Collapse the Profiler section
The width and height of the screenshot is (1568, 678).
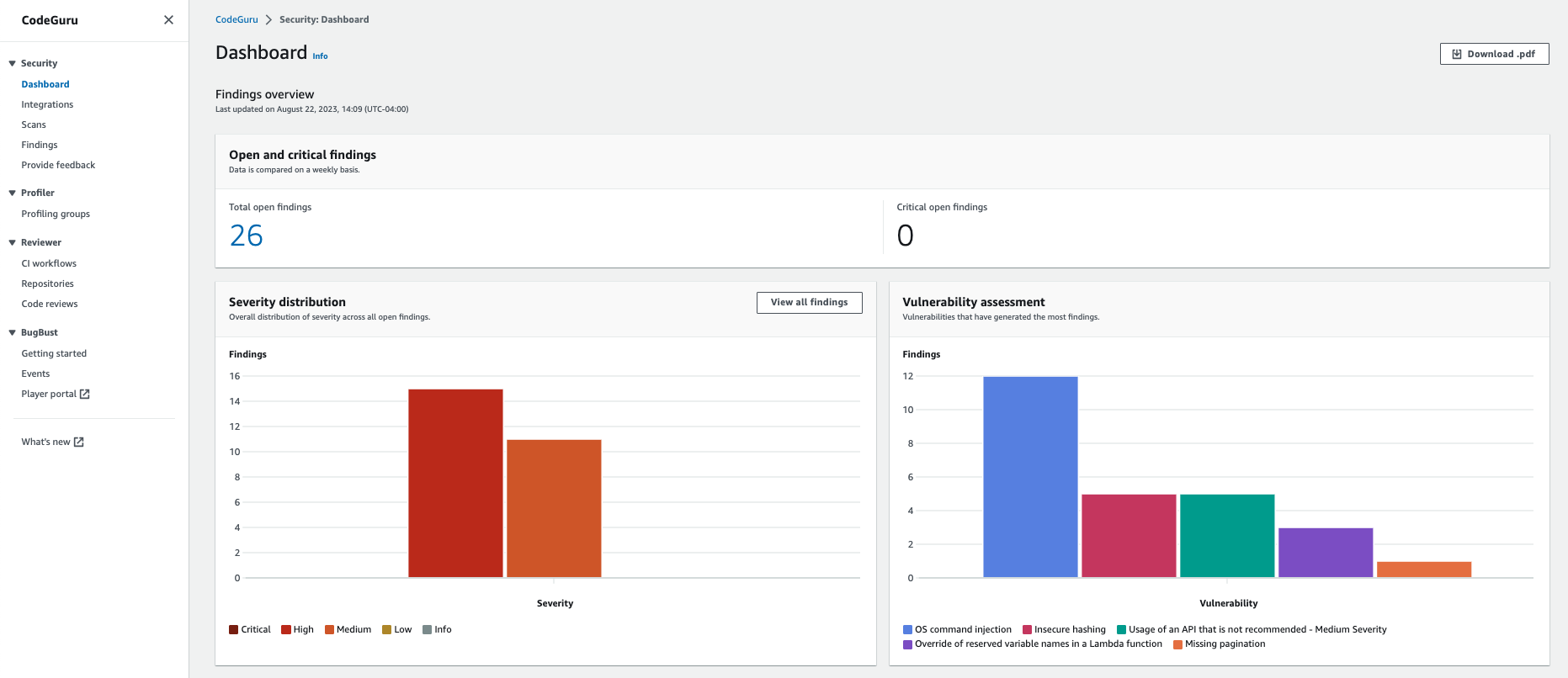(x=13, y=193)
